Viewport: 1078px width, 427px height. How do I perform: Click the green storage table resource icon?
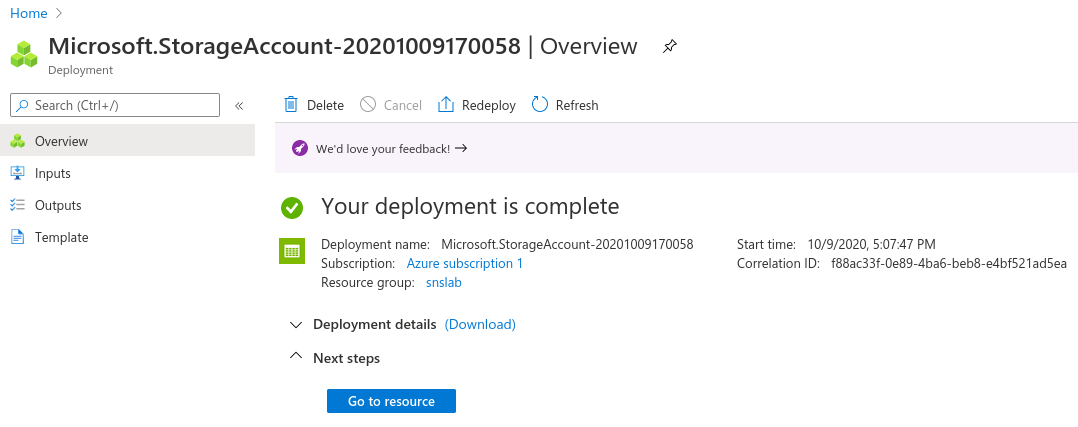point(292,251)
